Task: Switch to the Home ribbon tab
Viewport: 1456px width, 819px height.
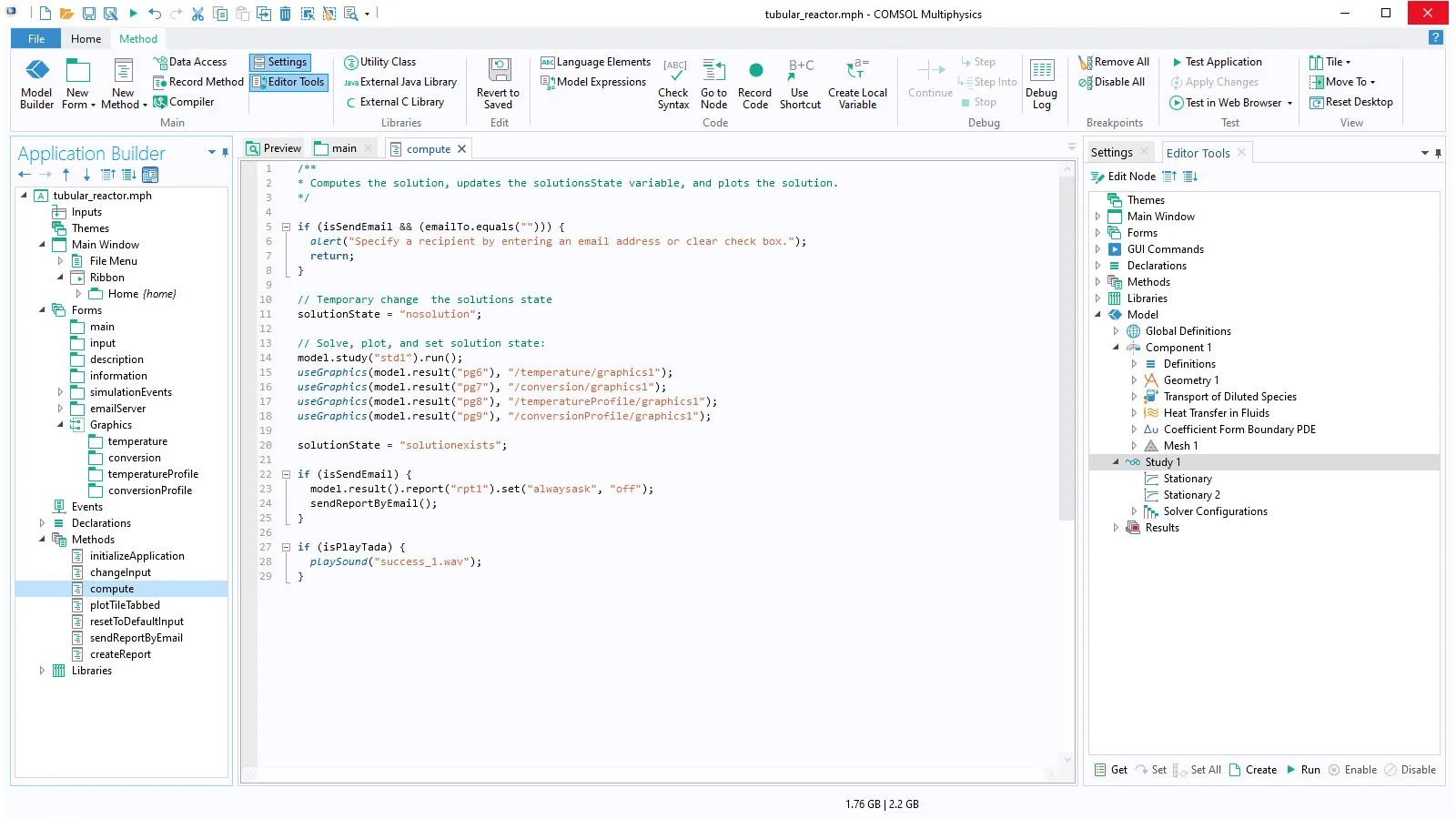Action: [86, 39]
